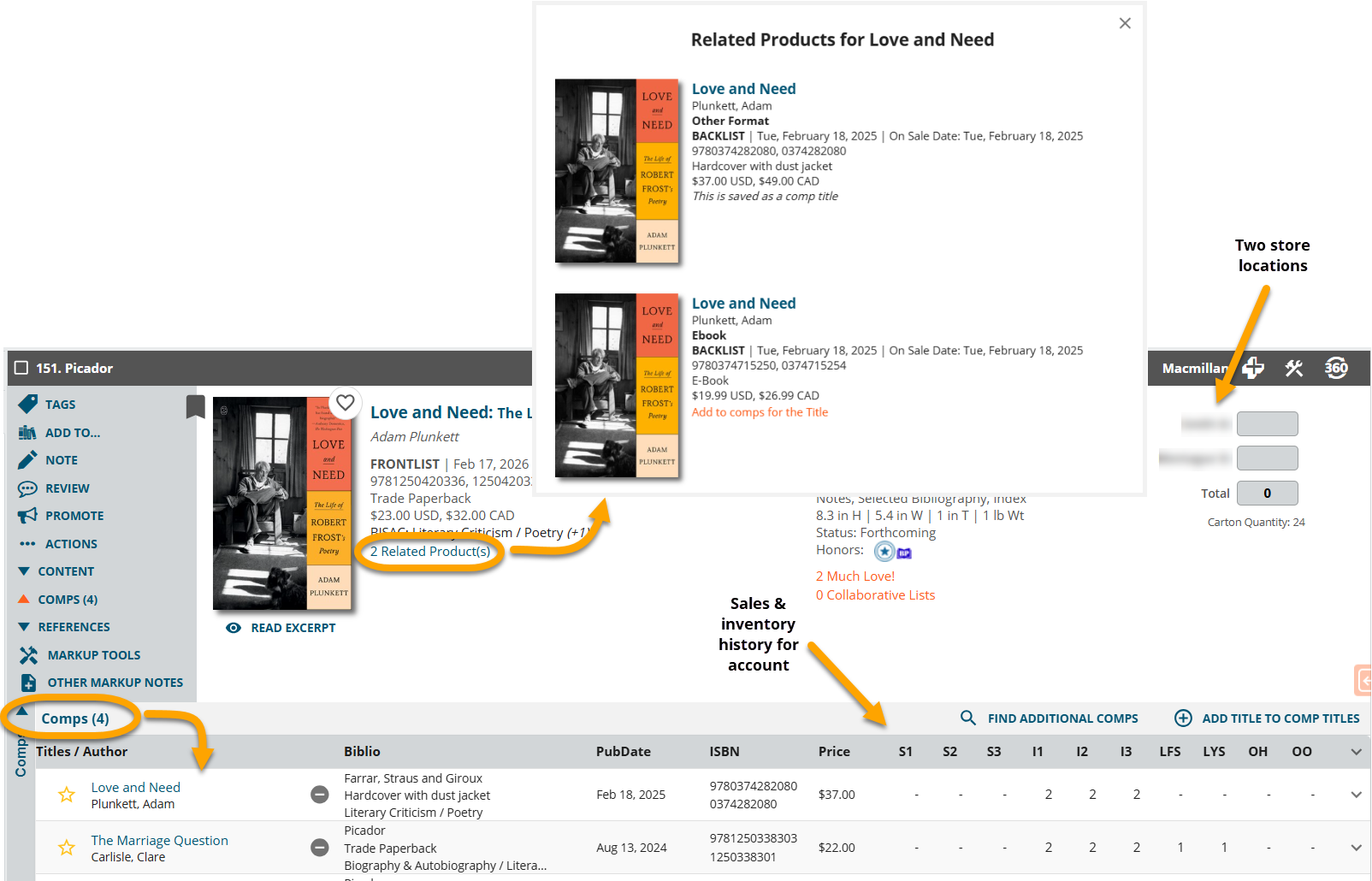
Task: Select Promote in the sidebar
Action: tap(74, 516)
